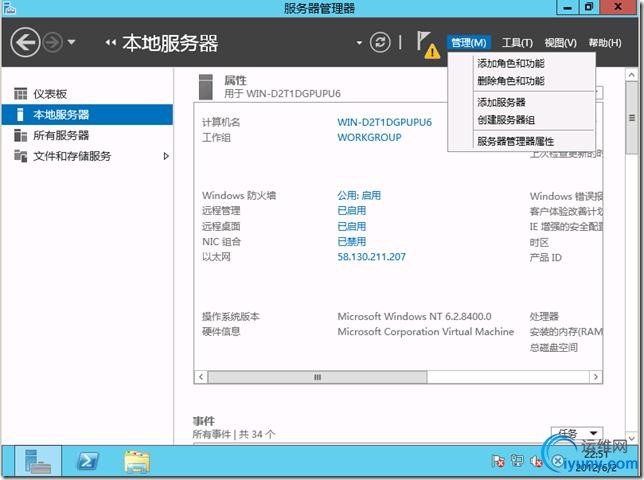Viewport: 644px width, 480px height.
Task: Click right arrow of horizontal scrollbar
Action: 596,377
